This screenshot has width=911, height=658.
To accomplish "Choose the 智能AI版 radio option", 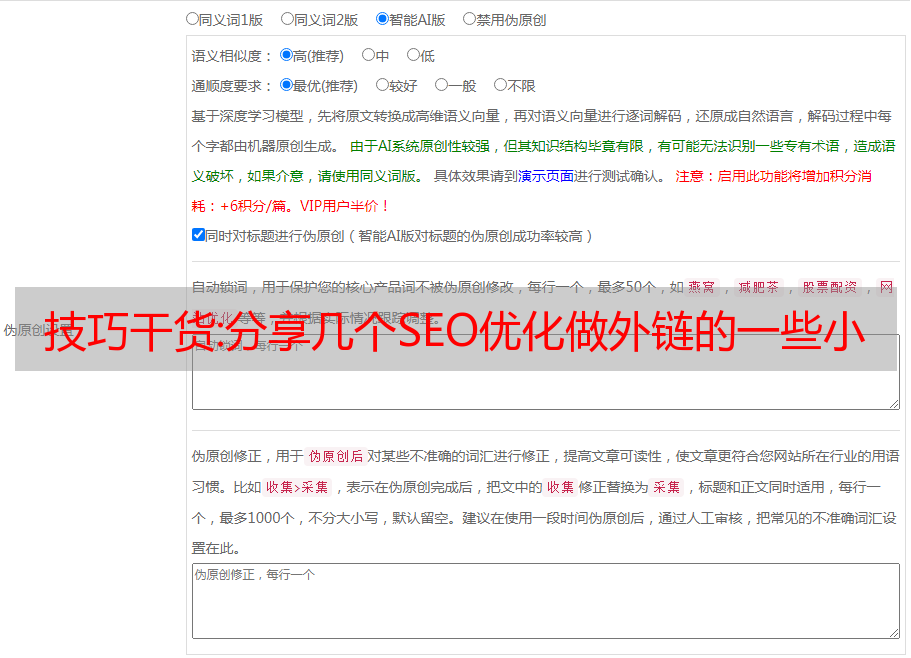I will (382, 19).
